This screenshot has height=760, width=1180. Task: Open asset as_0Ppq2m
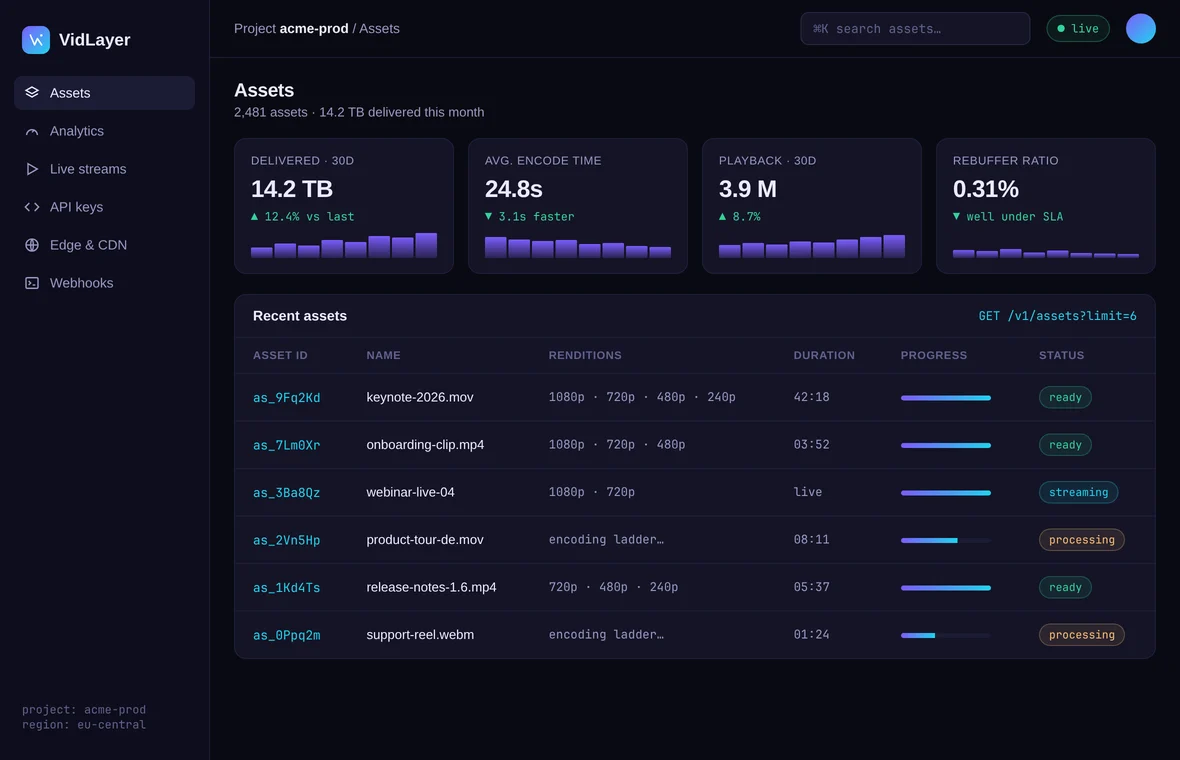click(x=287, y=635)
